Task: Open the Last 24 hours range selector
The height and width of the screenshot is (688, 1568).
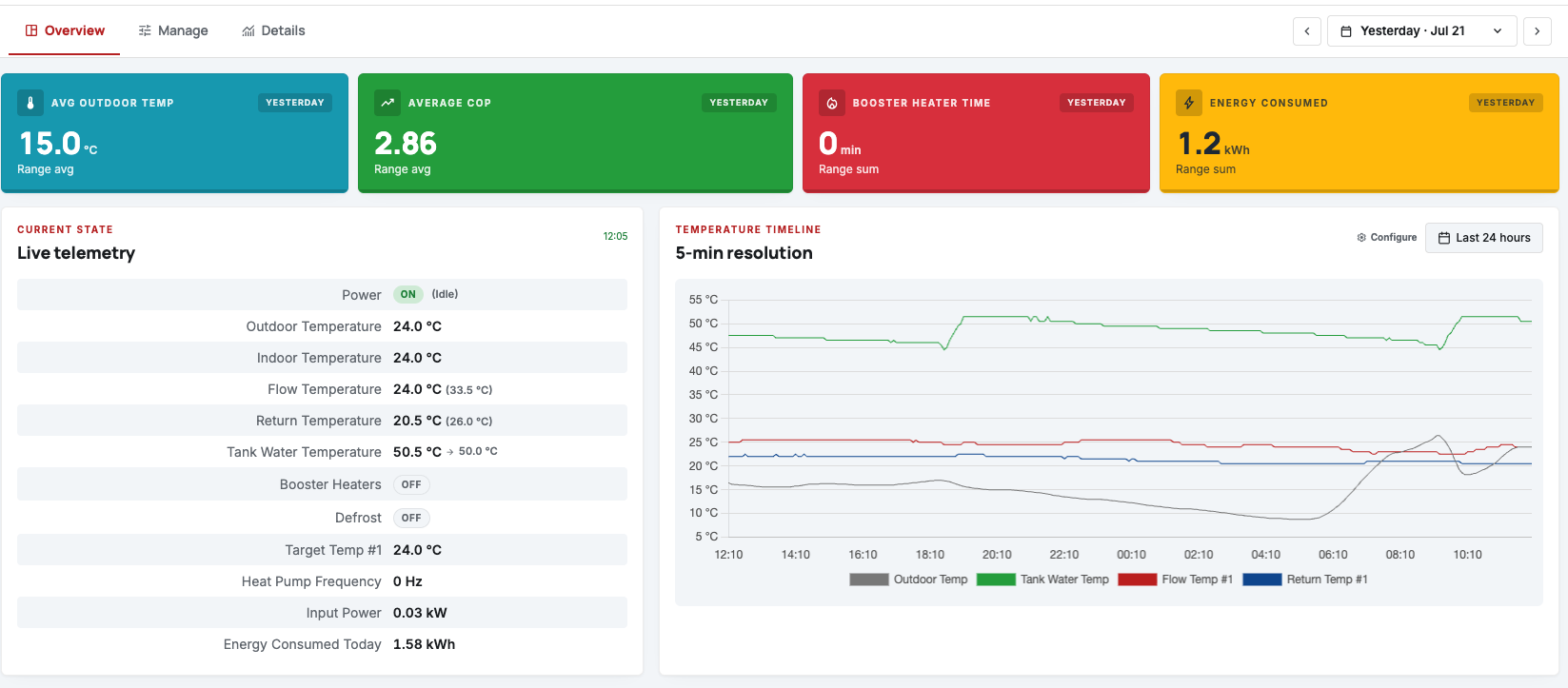Action: [1484, 238]
